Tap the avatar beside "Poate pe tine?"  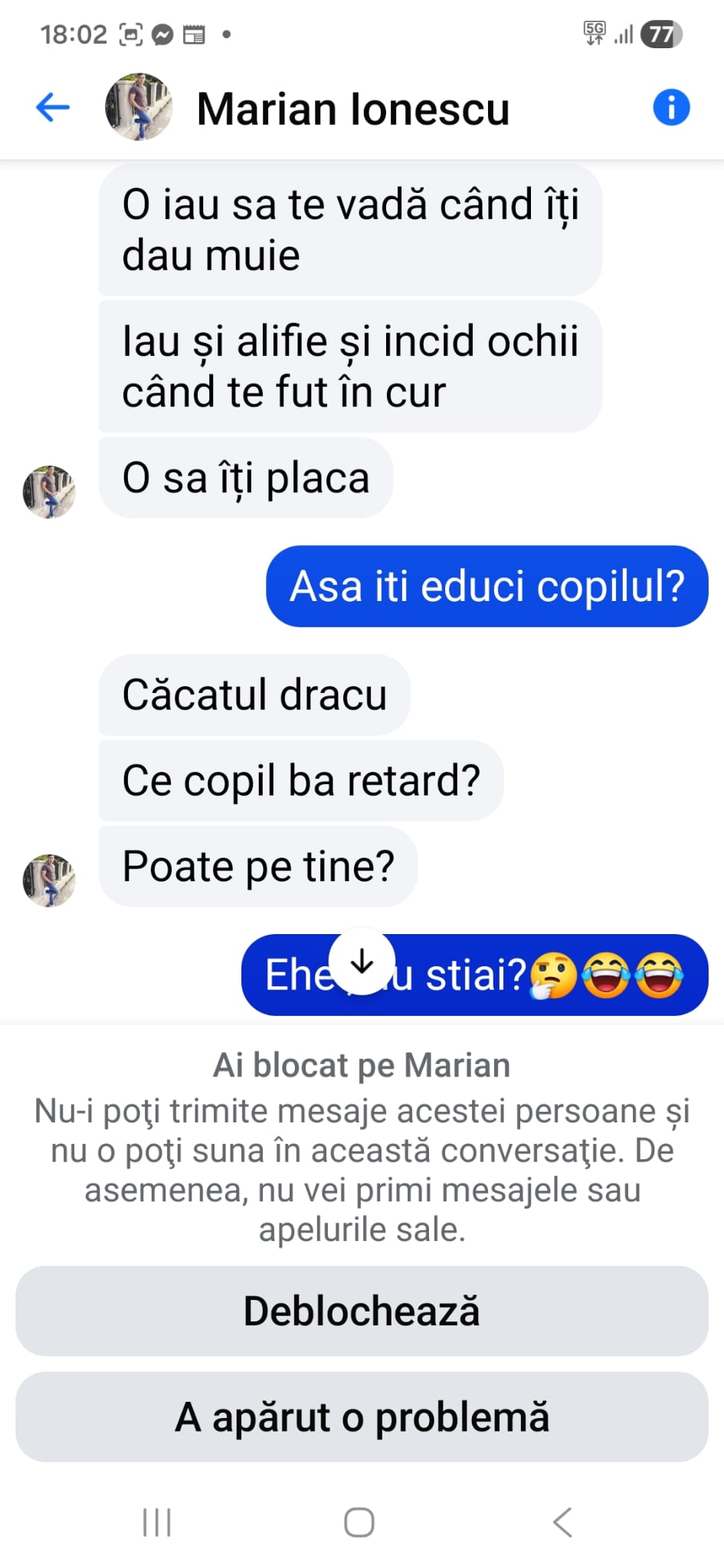49,880
